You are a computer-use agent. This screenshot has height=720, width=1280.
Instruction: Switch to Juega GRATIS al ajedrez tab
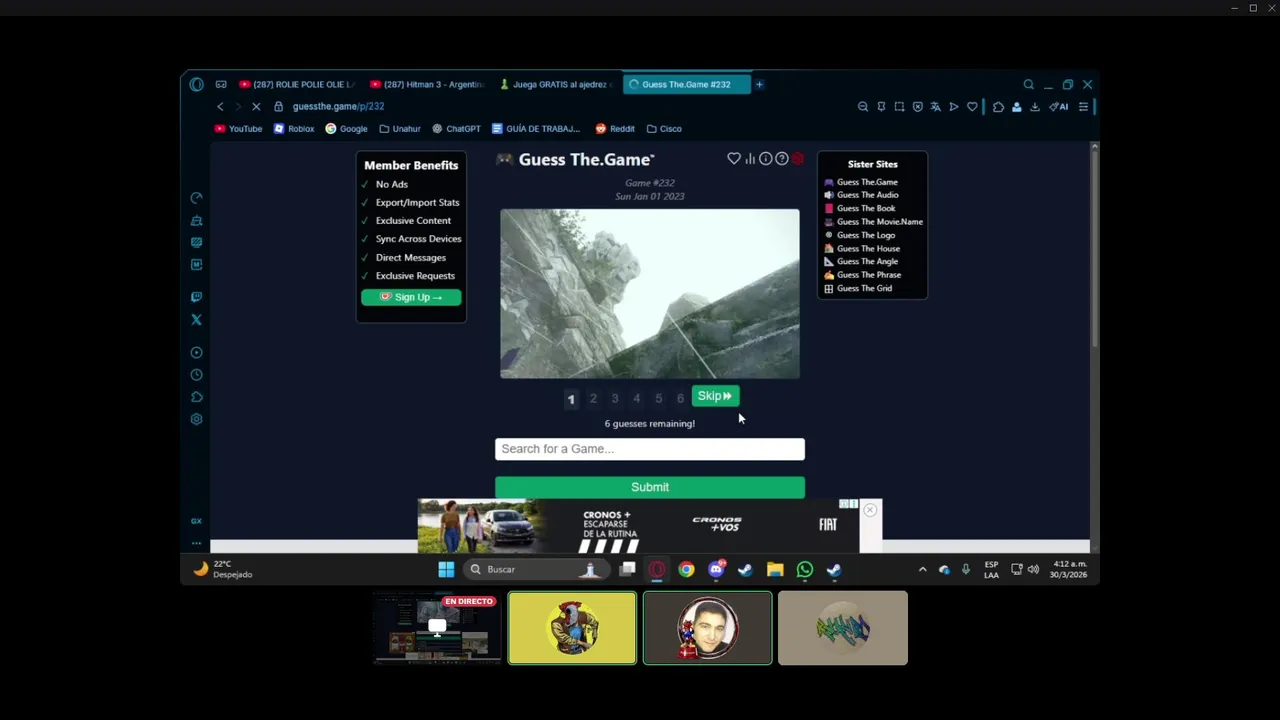556,85
